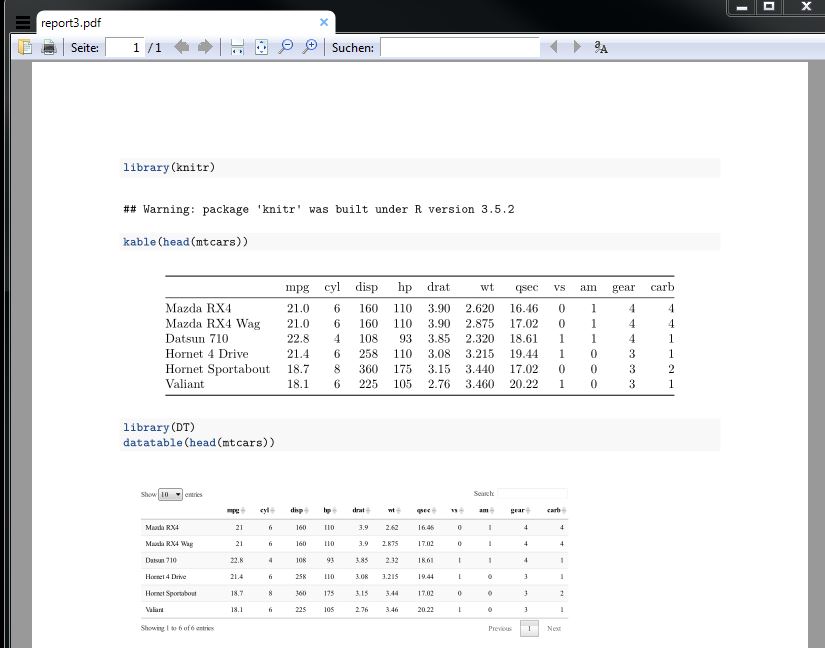Sort datatable by cyl column header

(x=265, y=510)
